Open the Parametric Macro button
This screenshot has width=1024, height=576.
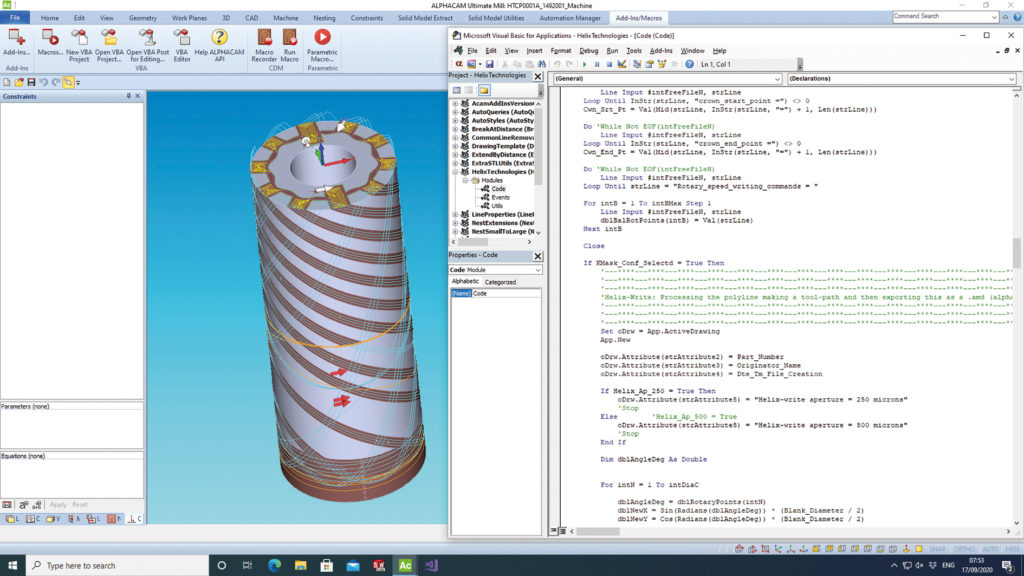322,46
